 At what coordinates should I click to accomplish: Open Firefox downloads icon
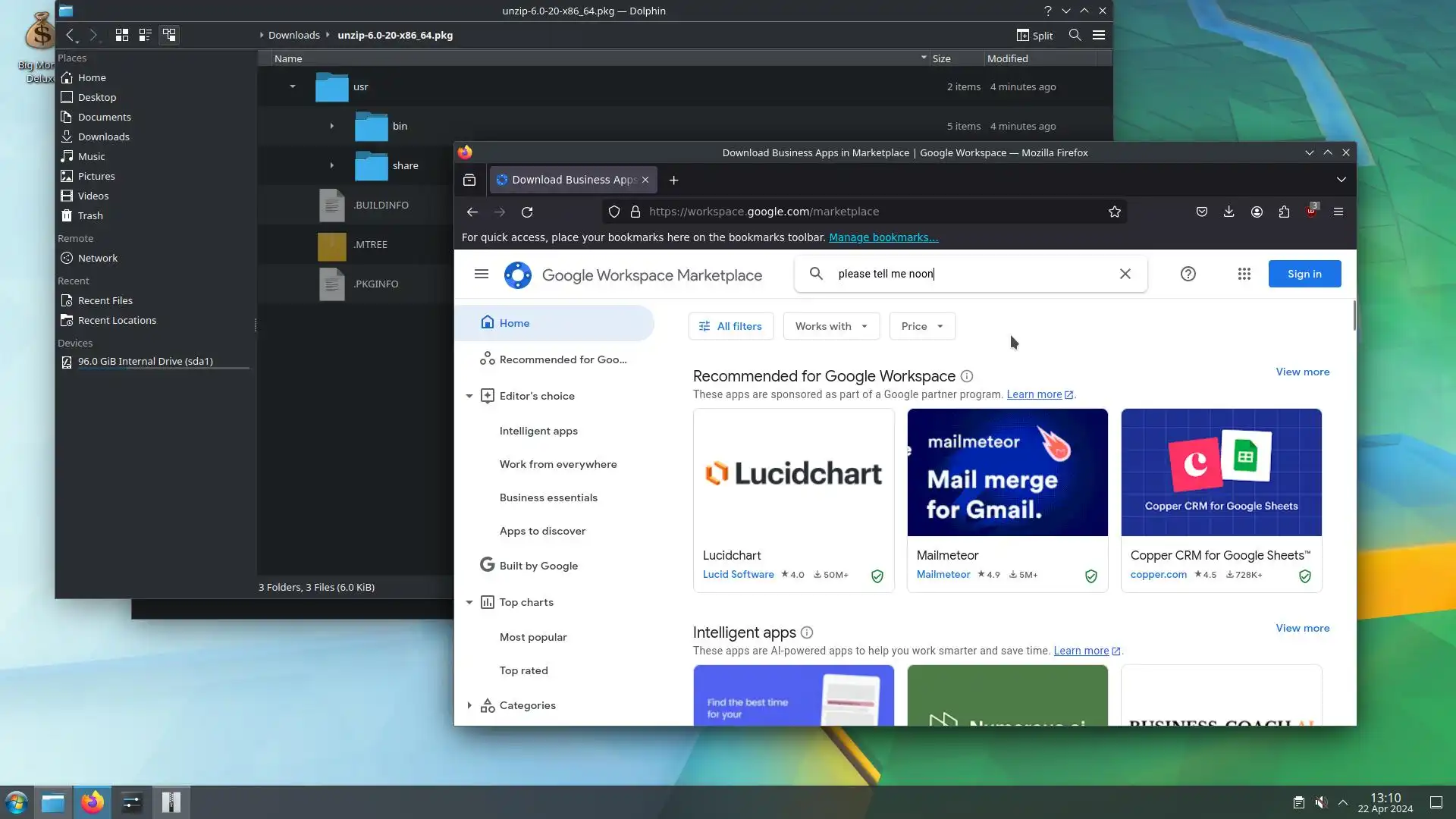point(1228,212)
